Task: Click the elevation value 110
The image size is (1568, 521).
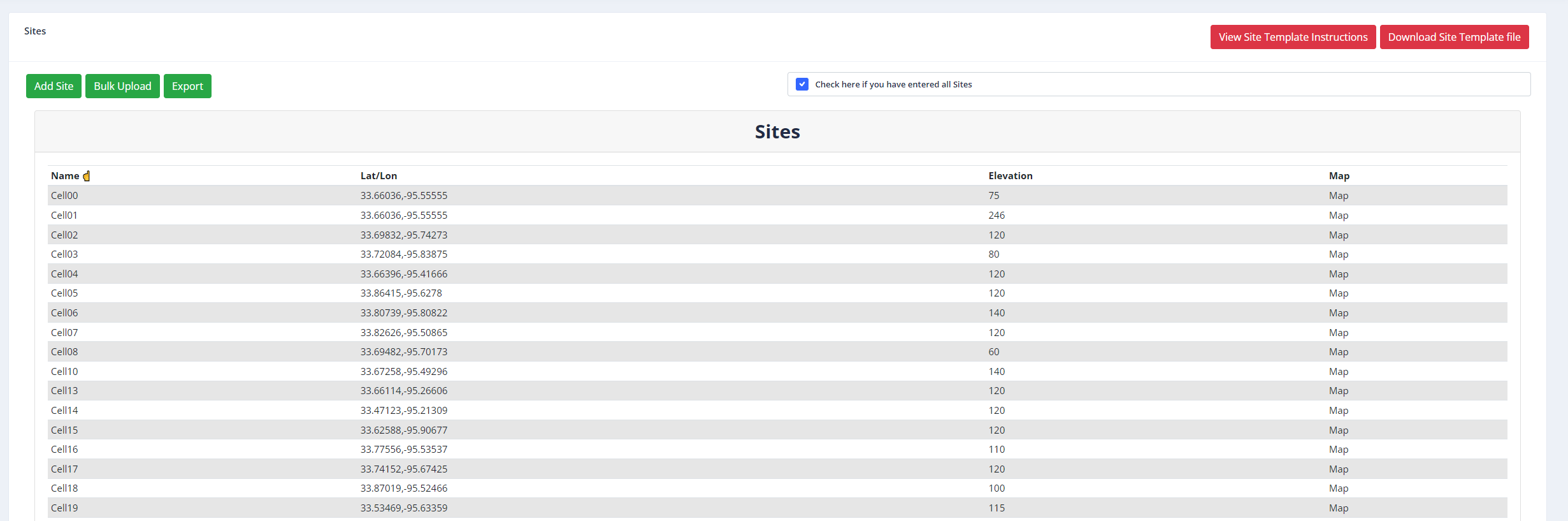Action: click(x=996, y=450)
